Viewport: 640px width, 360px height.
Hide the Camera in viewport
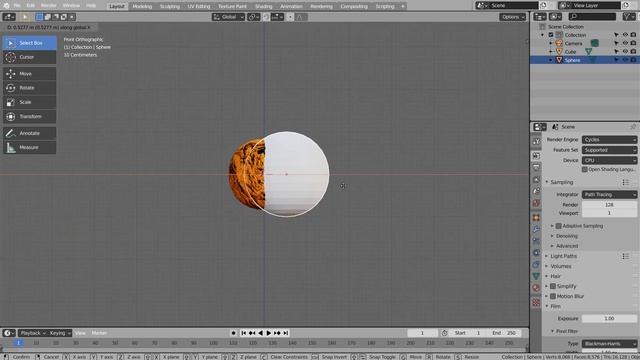(625, 43)
